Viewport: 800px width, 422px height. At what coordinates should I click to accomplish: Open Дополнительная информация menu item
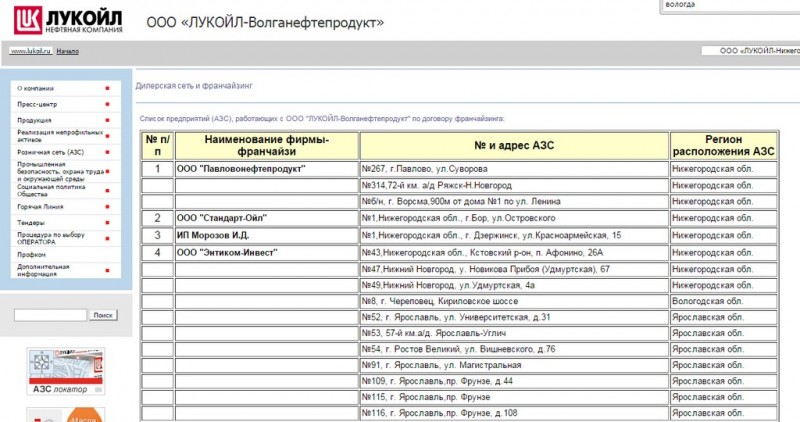click(43, 270)
